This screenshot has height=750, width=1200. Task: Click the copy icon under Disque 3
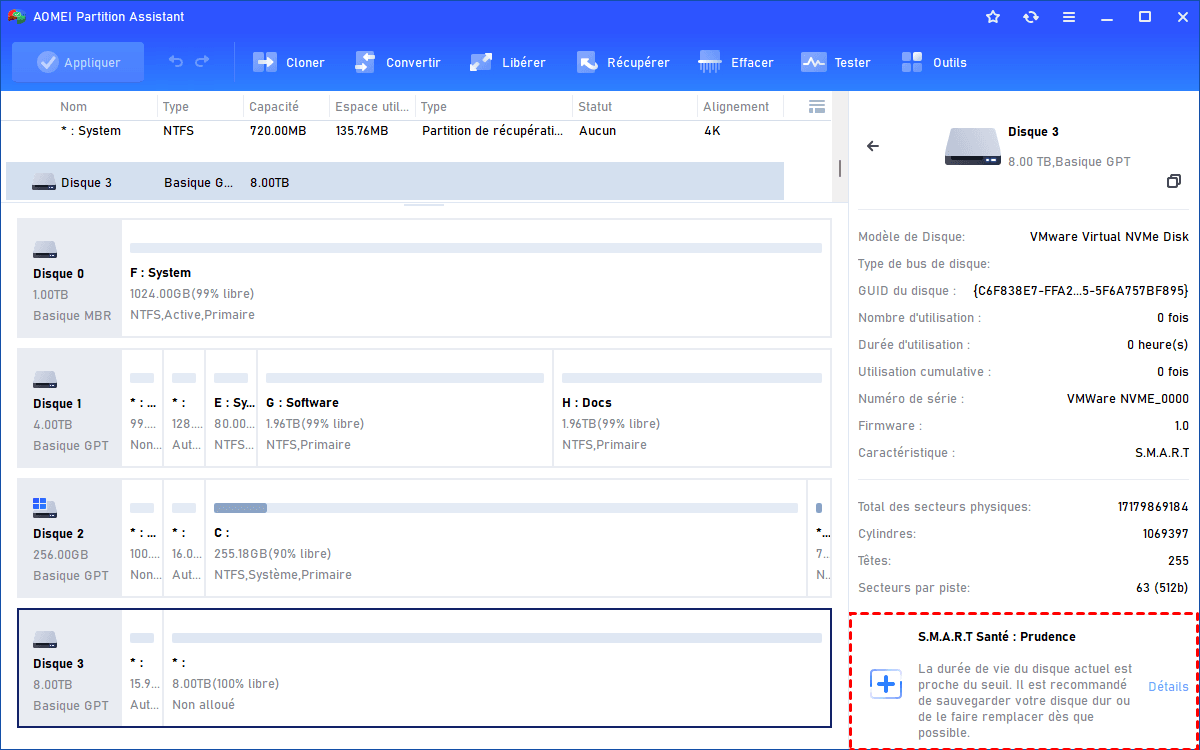(x=1174, y=181)
